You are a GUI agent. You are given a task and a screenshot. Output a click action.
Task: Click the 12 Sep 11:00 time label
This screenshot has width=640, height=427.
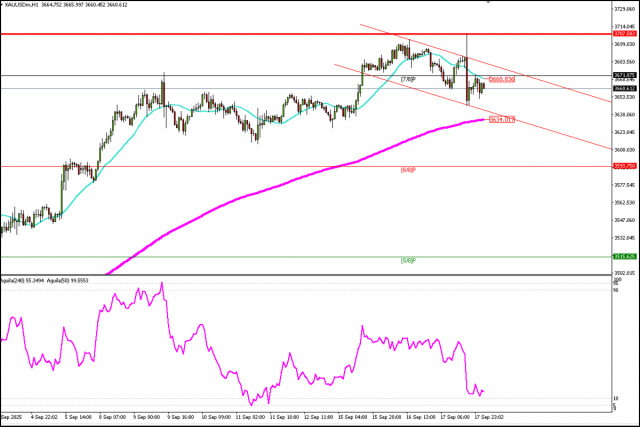(319, 417)
